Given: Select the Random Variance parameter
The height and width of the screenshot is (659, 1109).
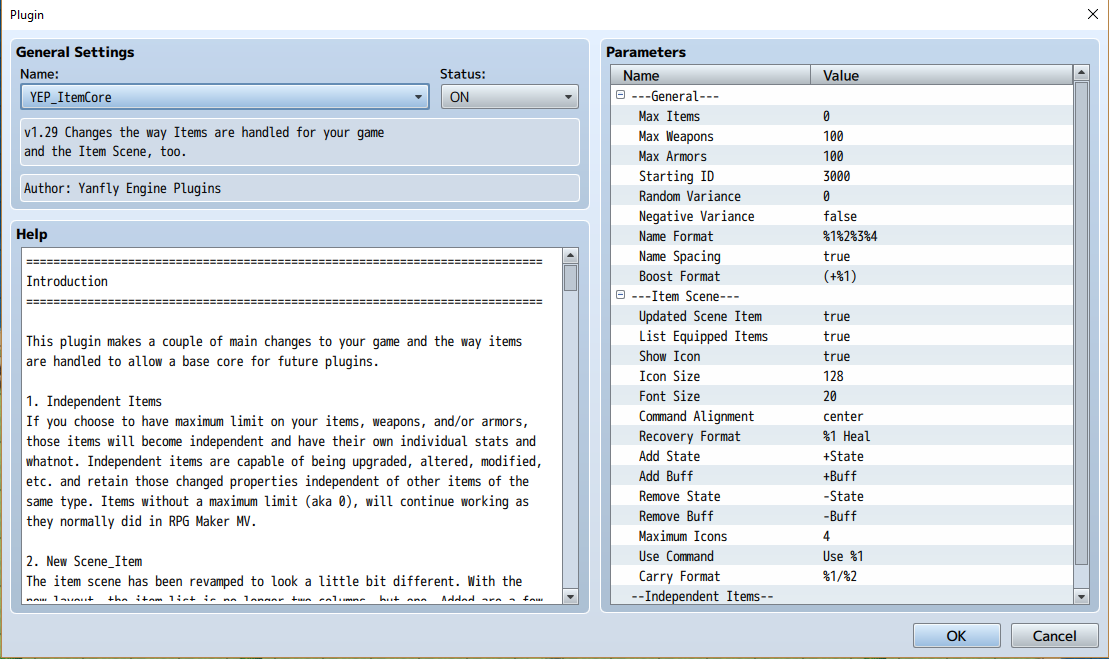Looking at the screenshot, I should 842,196.
